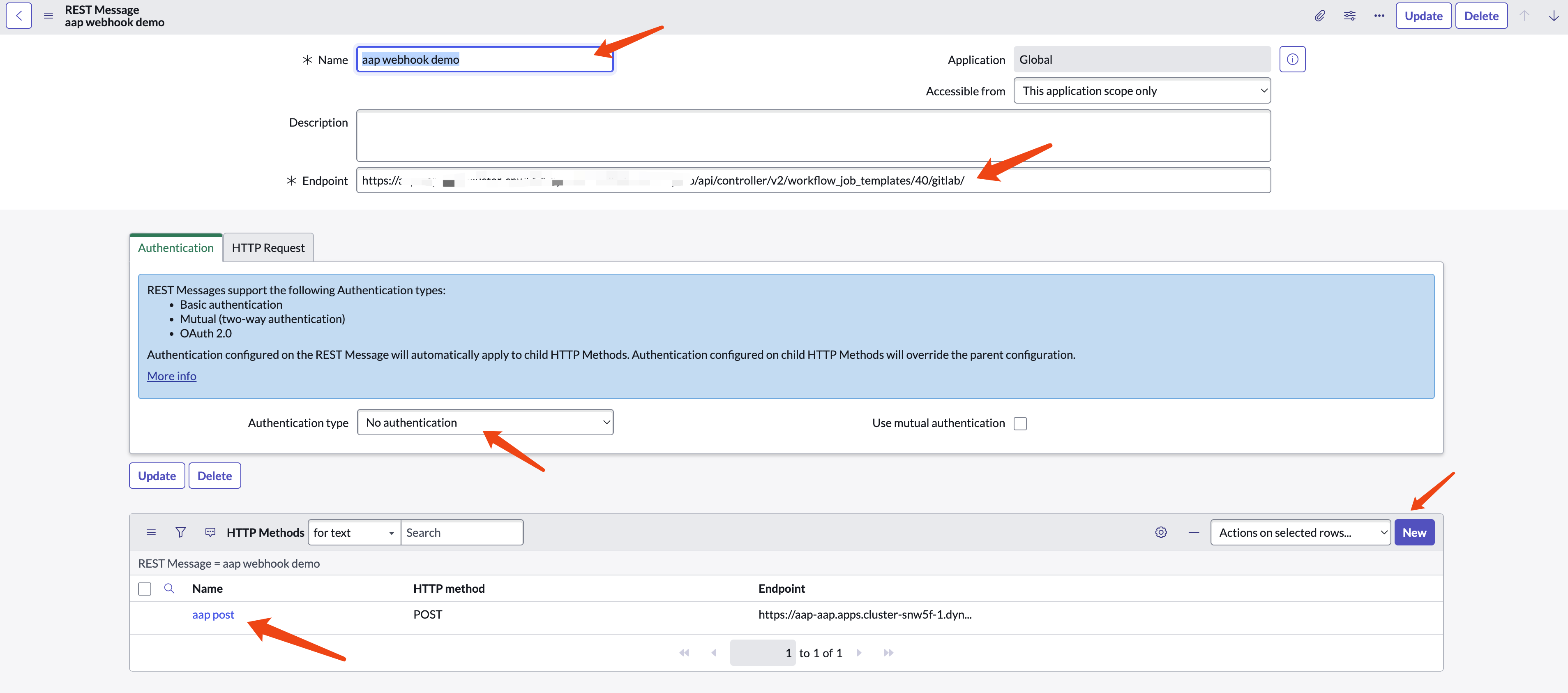Screen dimensions: 1568x693
Task: Open the Authentication type dropdown
Action: click(484, 423)
